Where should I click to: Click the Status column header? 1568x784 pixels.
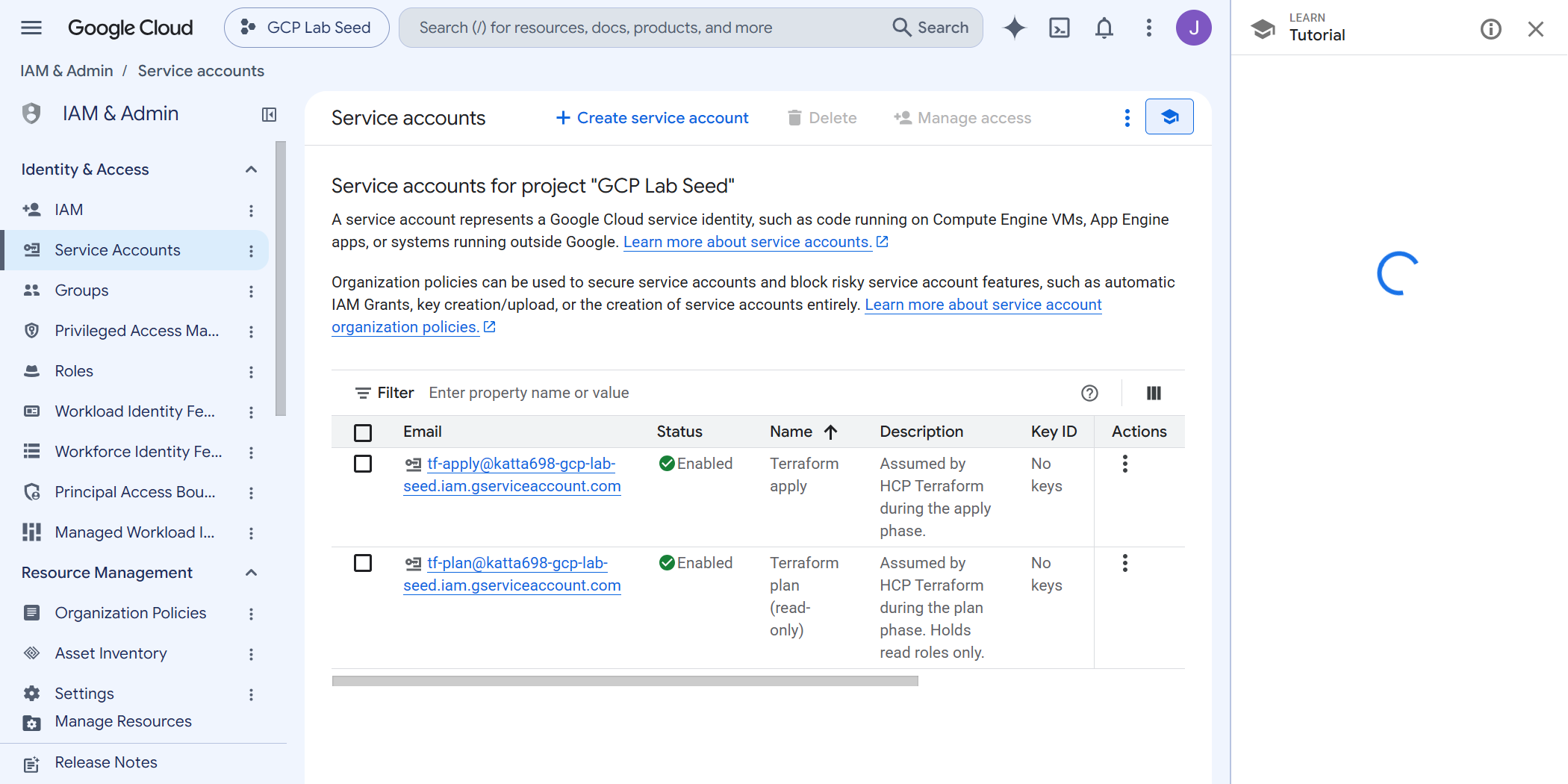pos(679,432)
